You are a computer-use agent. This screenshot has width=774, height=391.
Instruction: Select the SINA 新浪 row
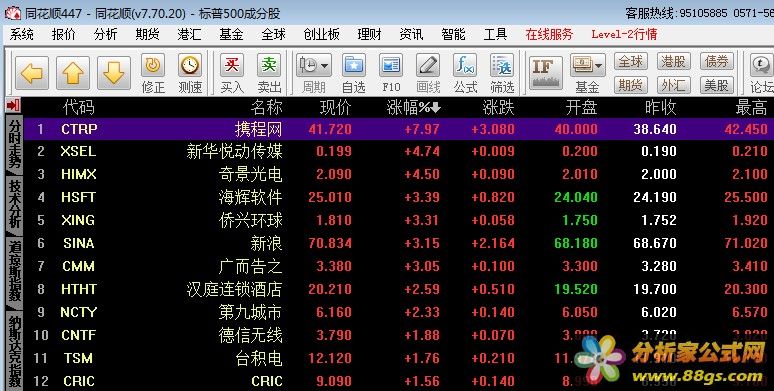tap(399, 243)
